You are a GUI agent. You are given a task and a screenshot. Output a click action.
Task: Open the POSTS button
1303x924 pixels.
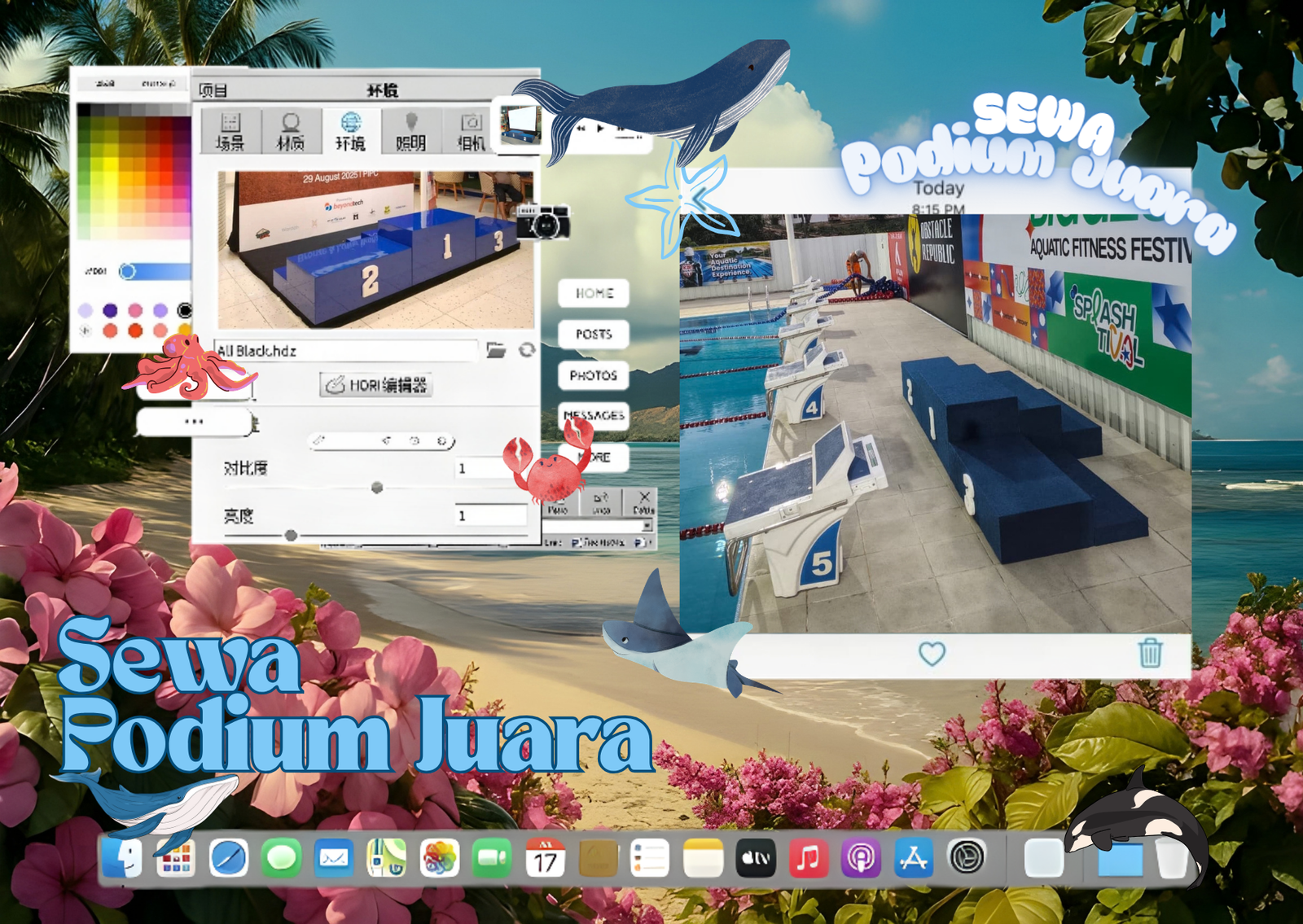click(x=594, y=334)
